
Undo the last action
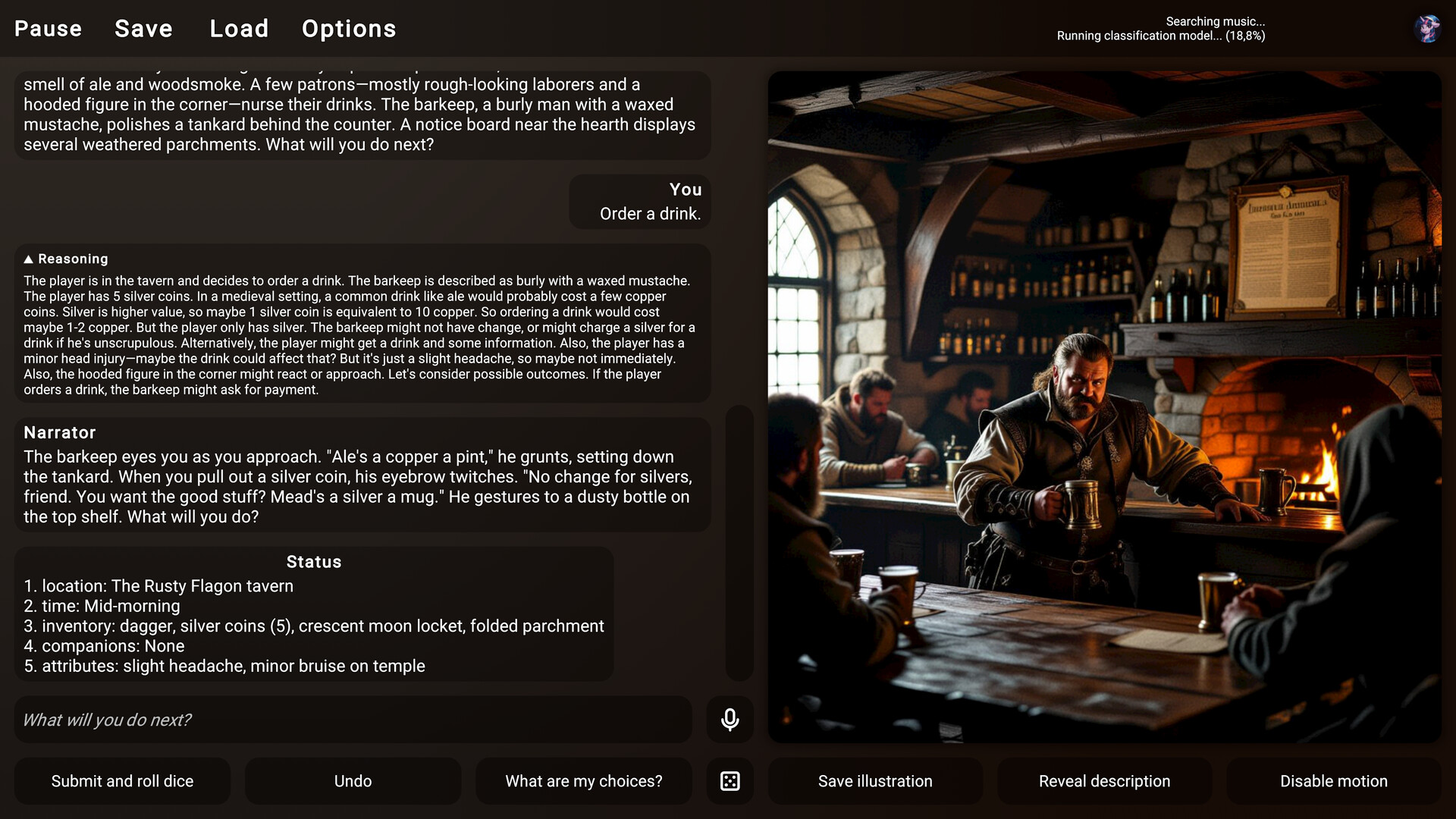pos(352,780)
